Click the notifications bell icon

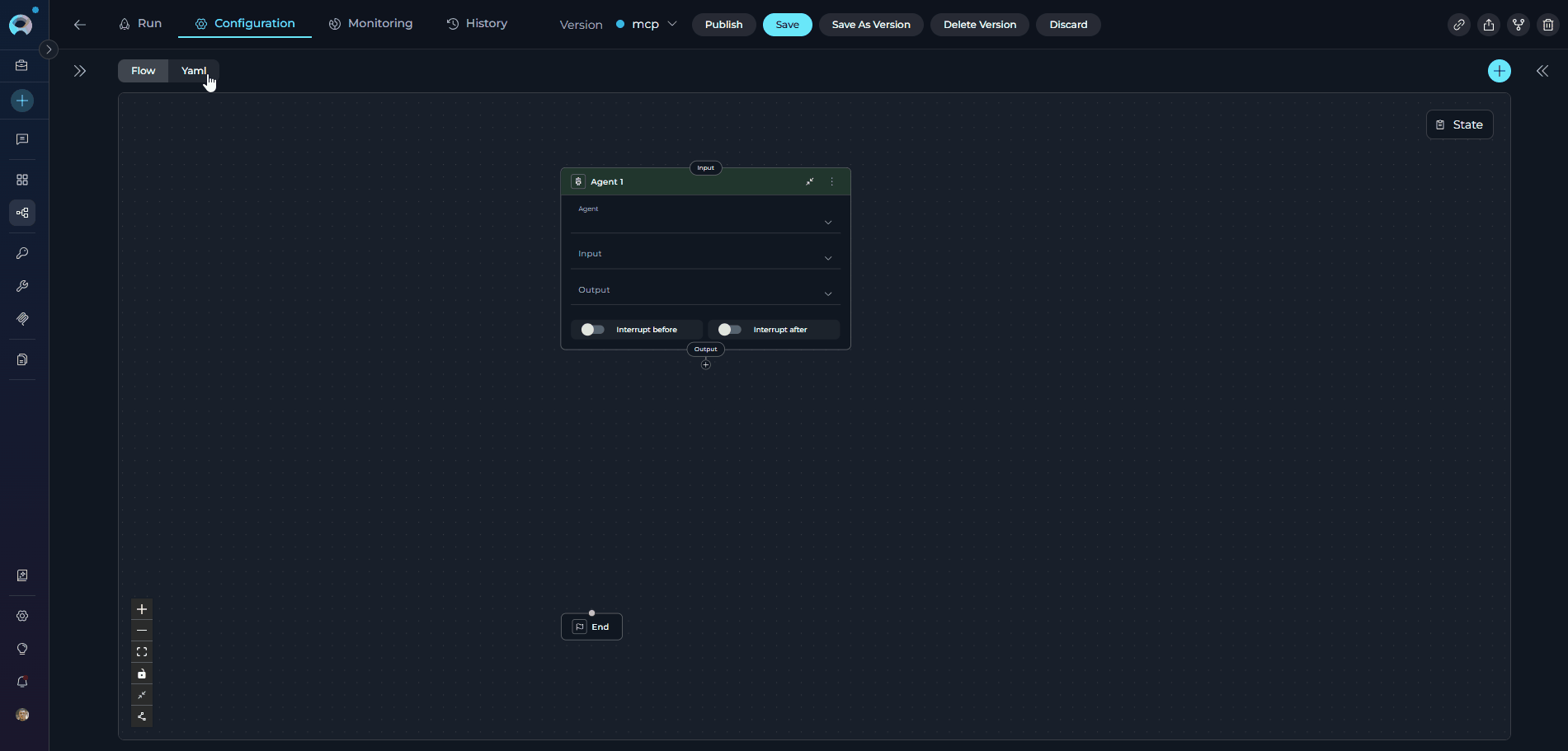(22, 682)
